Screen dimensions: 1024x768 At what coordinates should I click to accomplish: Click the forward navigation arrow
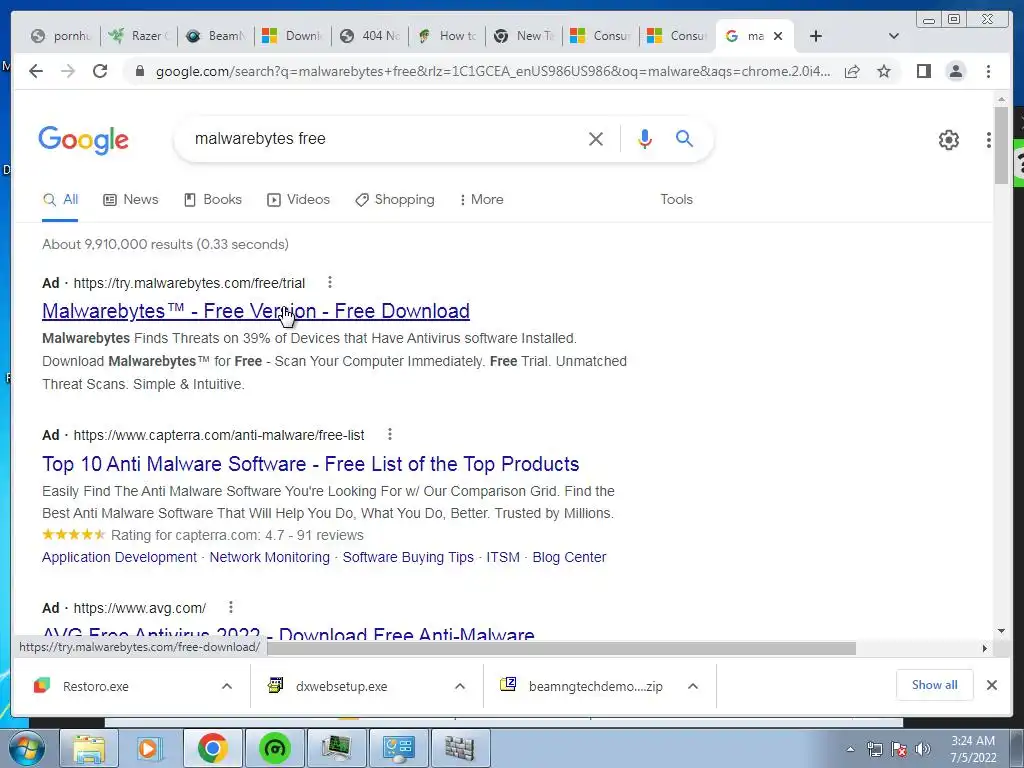point(68,71)
